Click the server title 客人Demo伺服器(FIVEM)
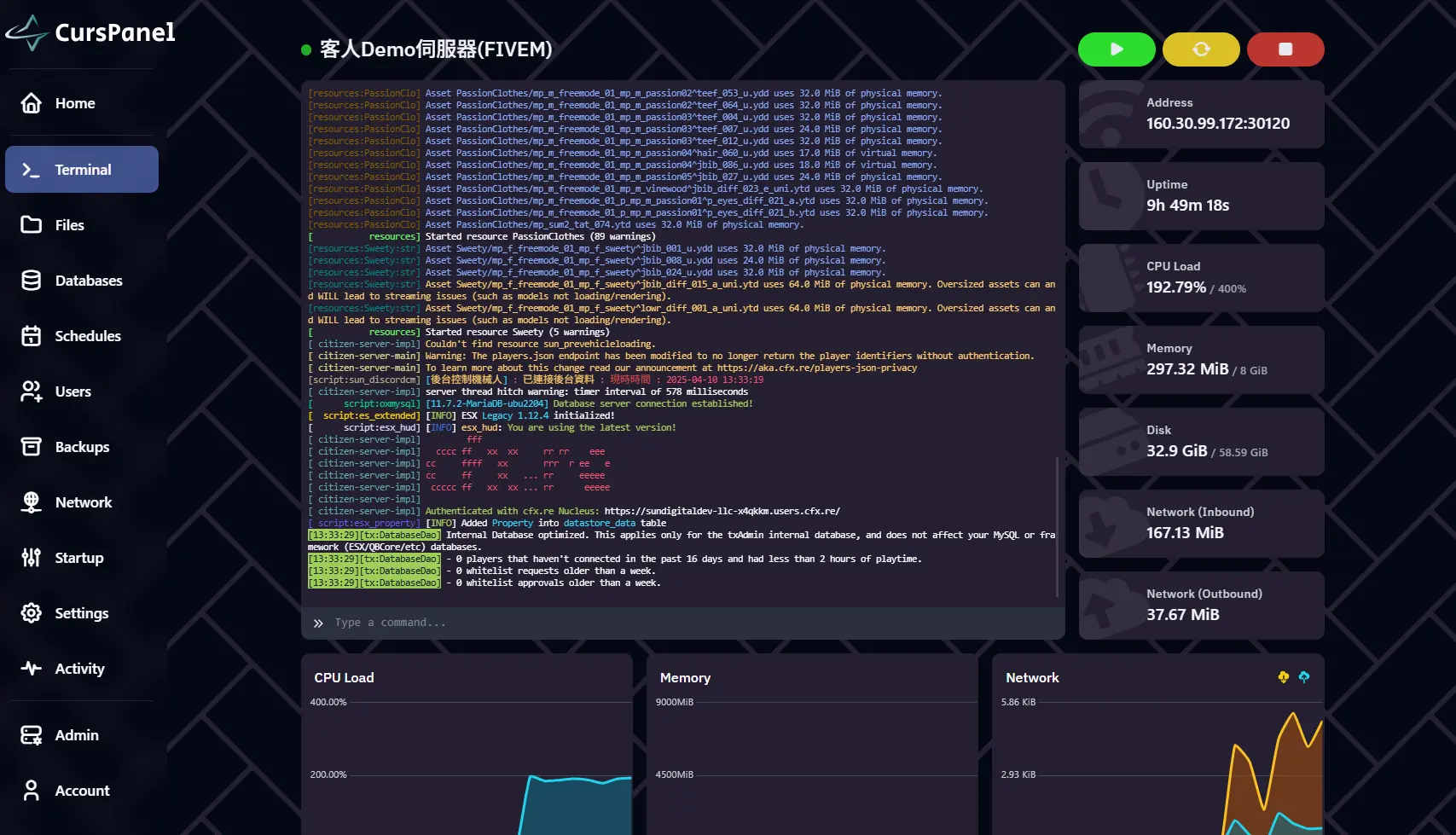 point(436,49)
